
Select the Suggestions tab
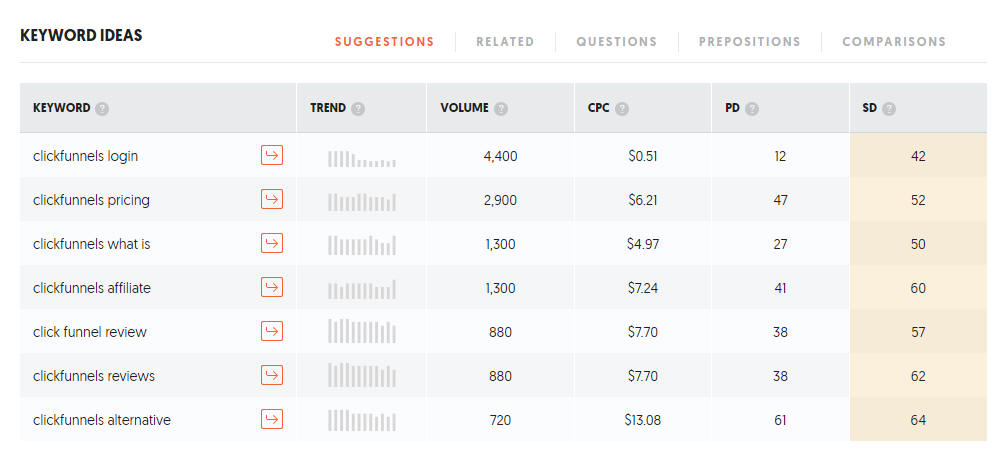(x=384, y=42)
